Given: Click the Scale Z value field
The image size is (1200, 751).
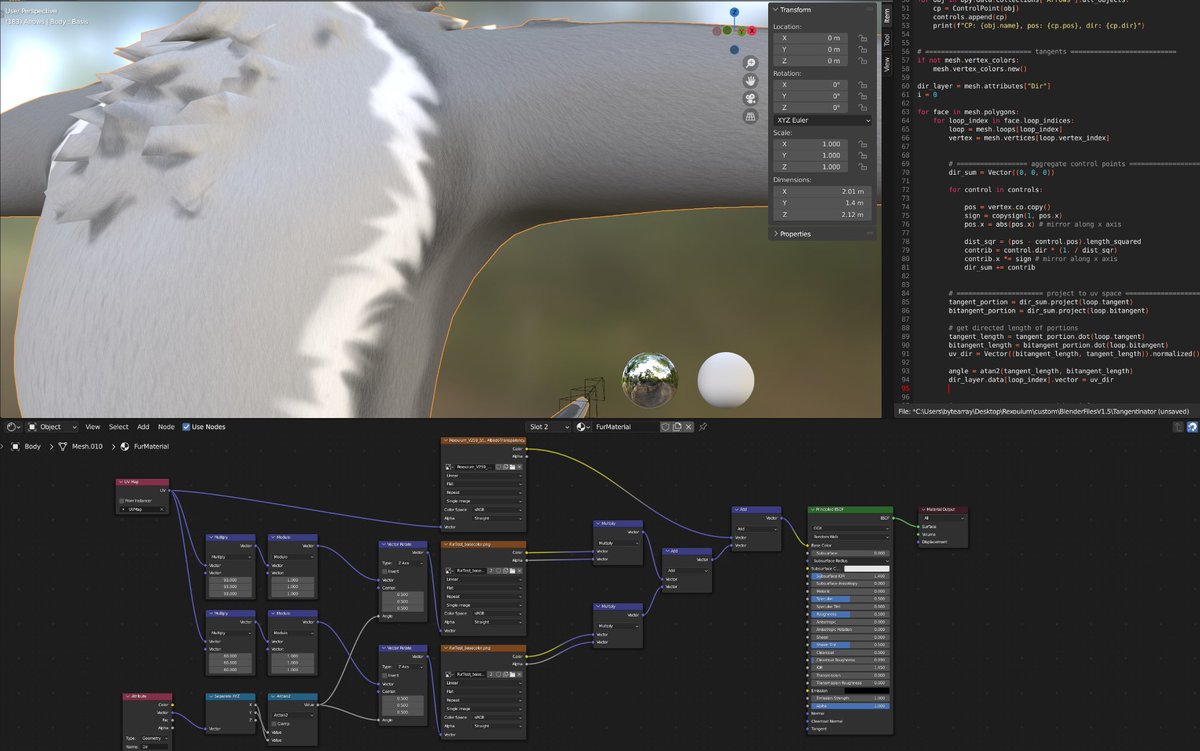Looking at the screenshot, I should pyautogui.click(x=812, y=168).
